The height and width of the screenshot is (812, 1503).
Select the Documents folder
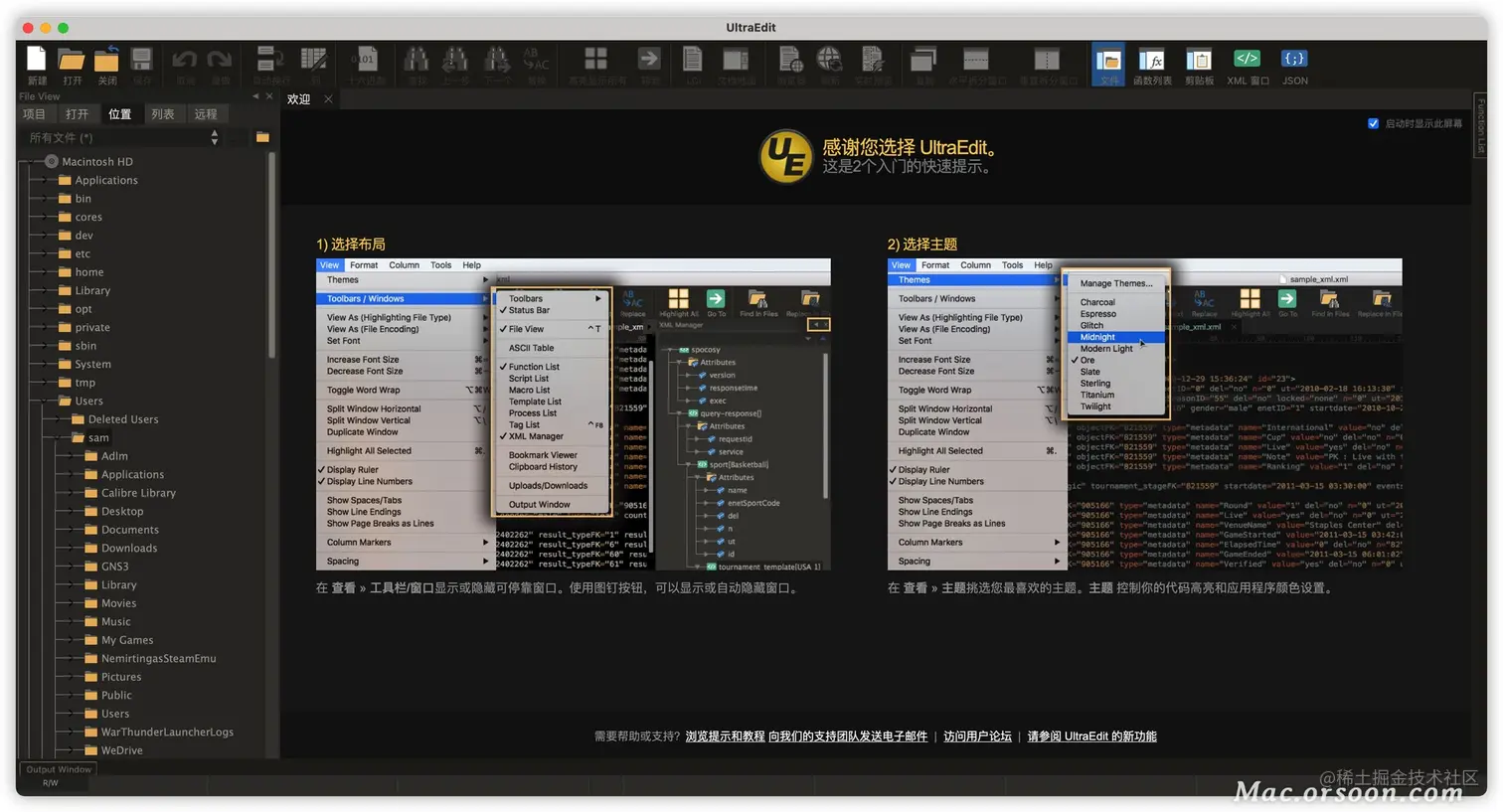click(129, 530)
